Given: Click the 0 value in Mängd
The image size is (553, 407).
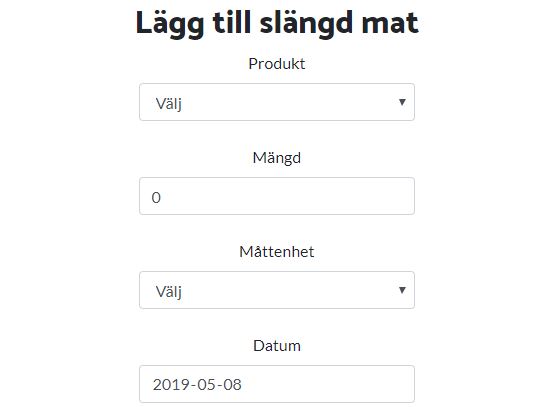Looking at the screenshot, I should pos(156,198).
